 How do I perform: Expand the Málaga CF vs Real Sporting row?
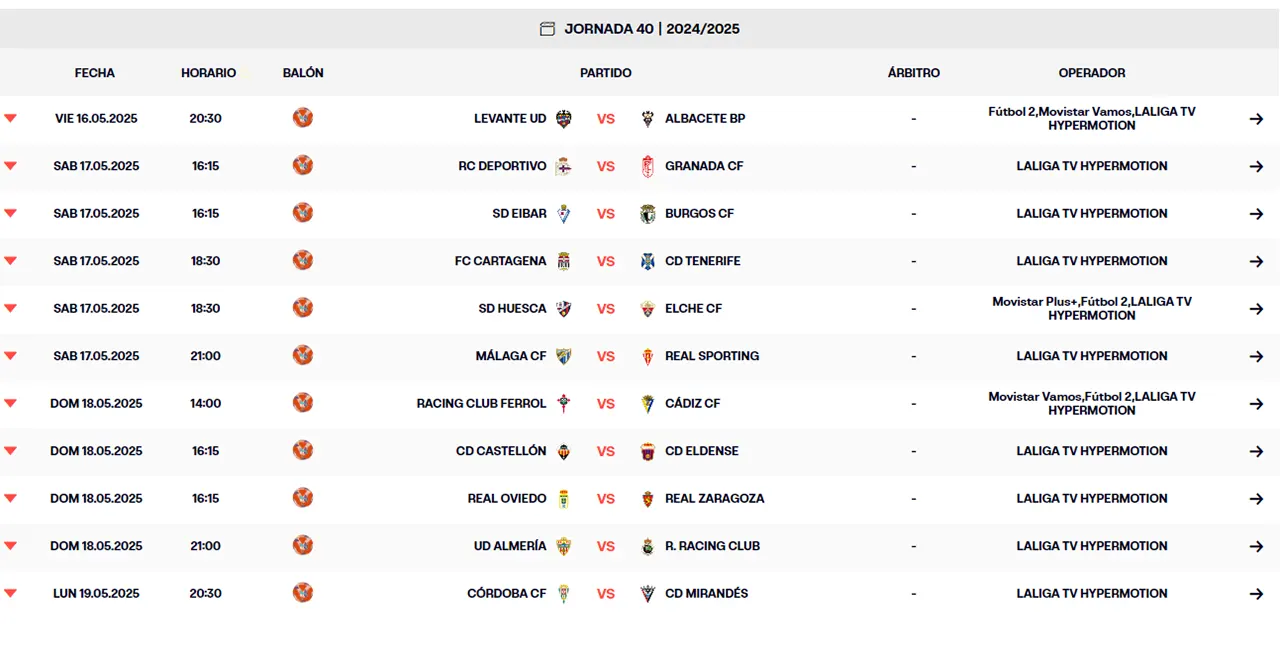(x=10, y=356)
